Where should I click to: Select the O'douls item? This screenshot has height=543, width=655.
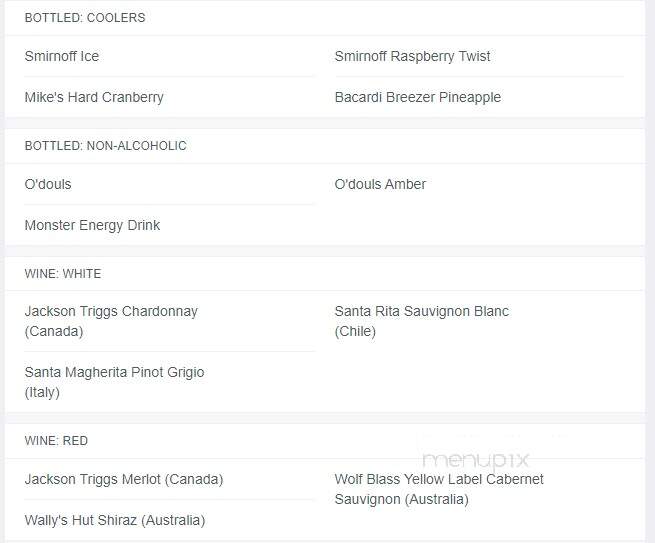48,184
